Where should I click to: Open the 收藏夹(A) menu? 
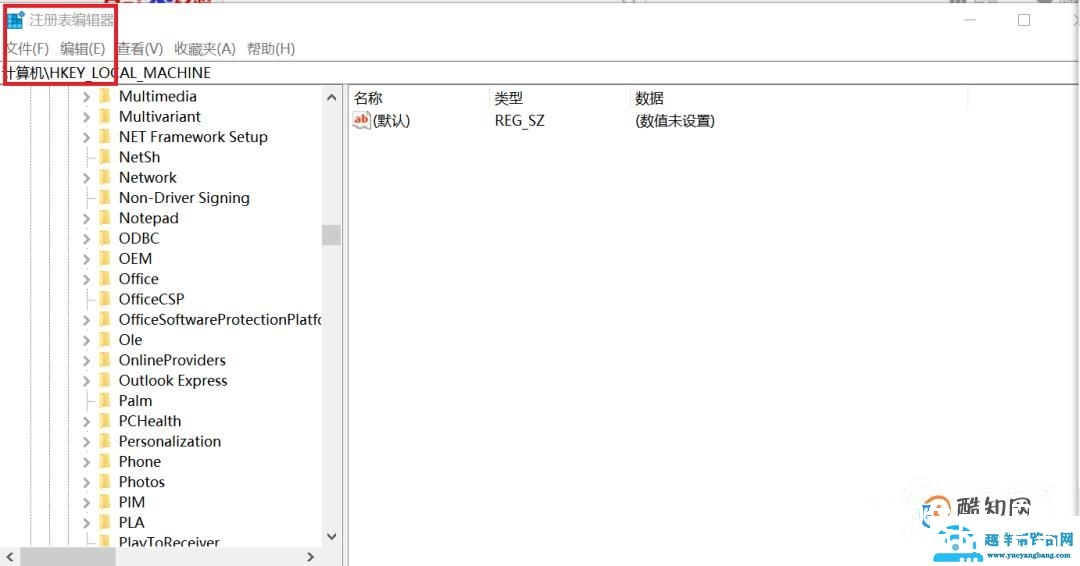point(205,49)
